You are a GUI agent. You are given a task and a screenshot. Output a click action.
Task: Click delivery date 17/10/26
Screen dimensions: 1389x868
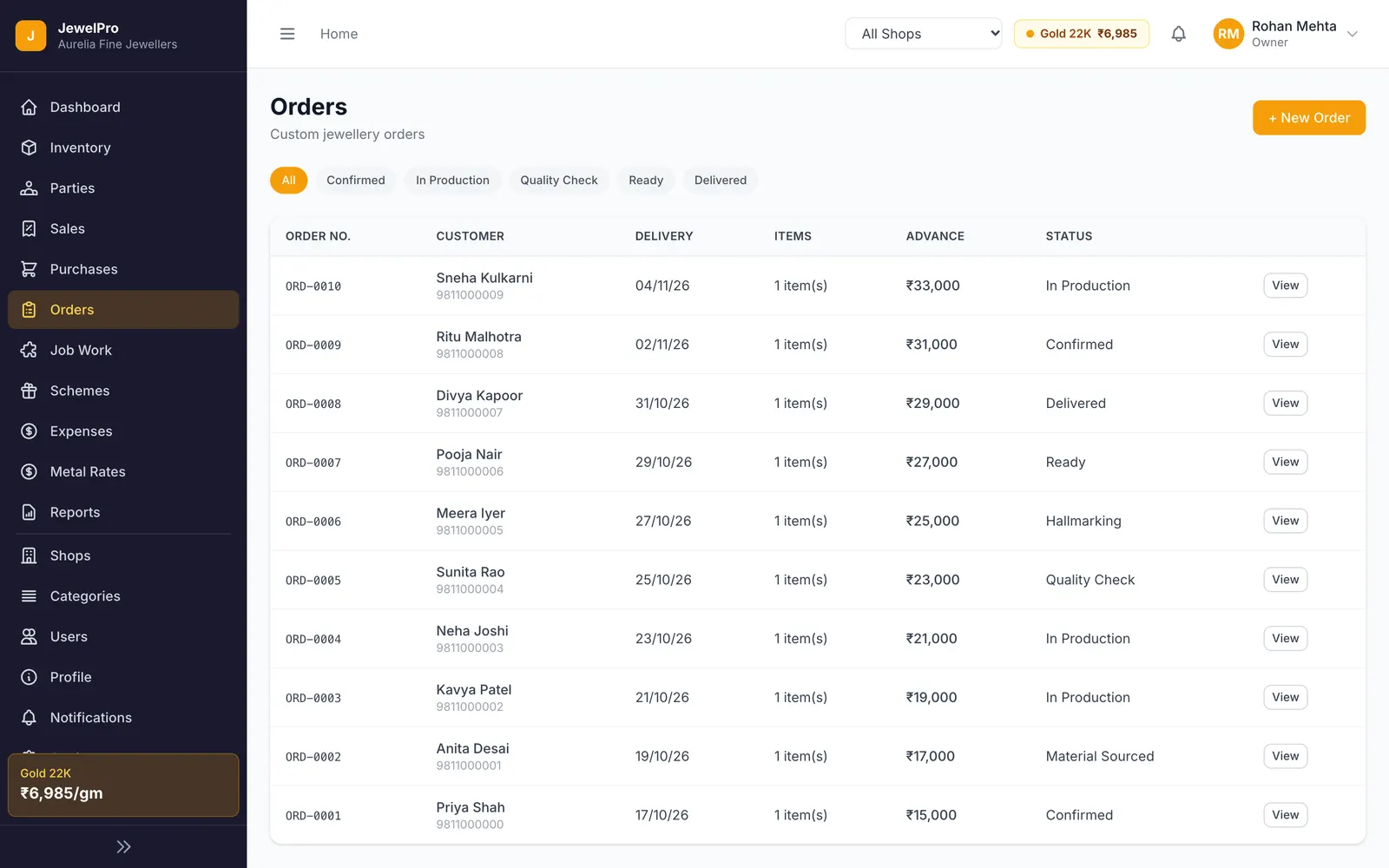tap(662, 815)
